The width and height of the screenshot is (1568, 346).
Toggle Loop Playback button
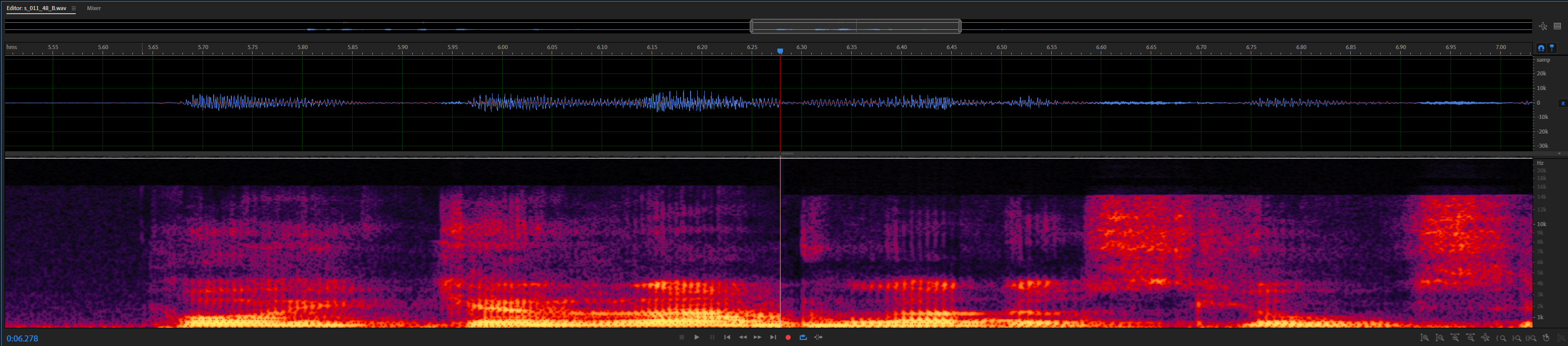[803, 337]
